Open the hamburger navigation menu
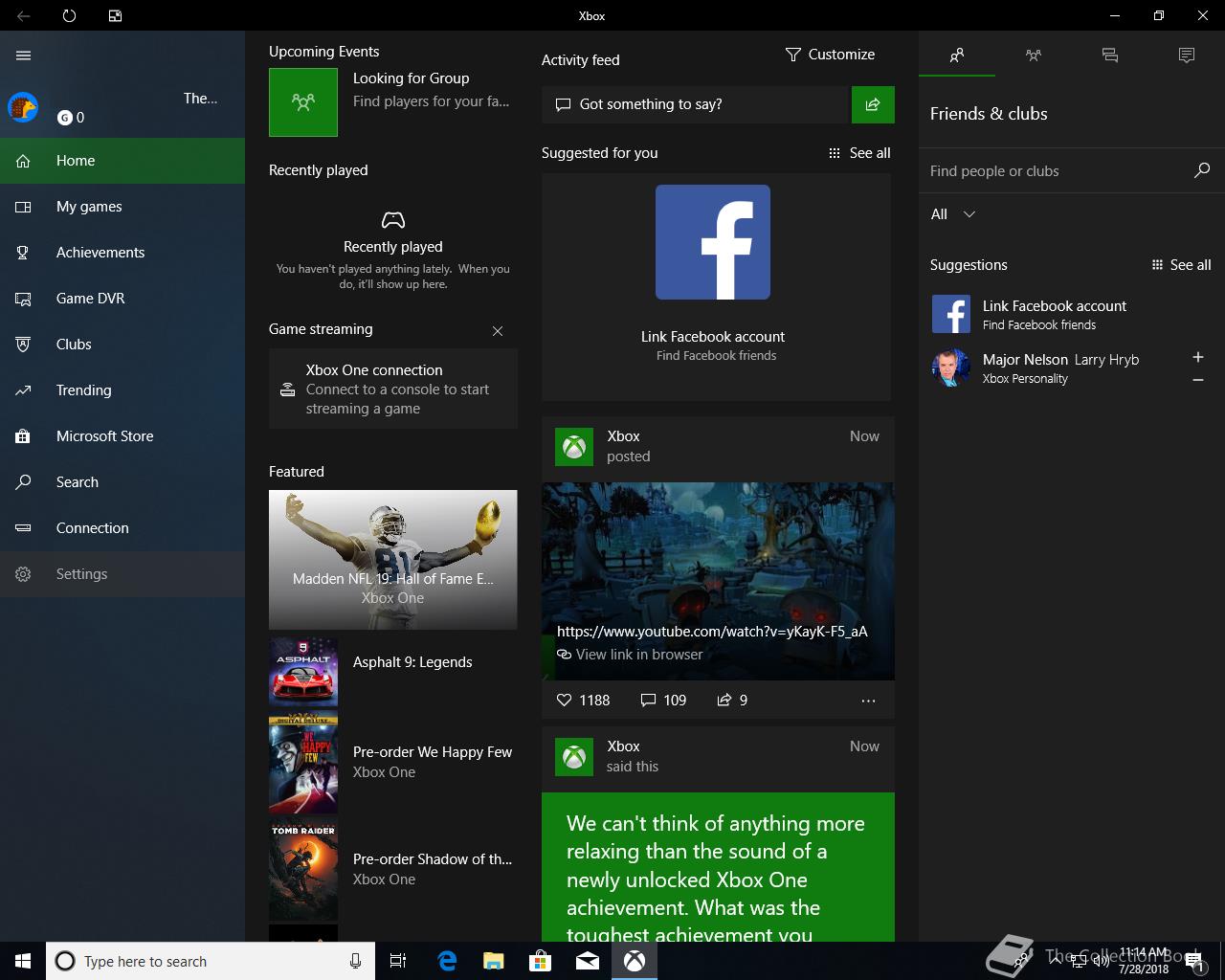The width and height of the screenshot is (1225, 980). click(x=23, y=56)
